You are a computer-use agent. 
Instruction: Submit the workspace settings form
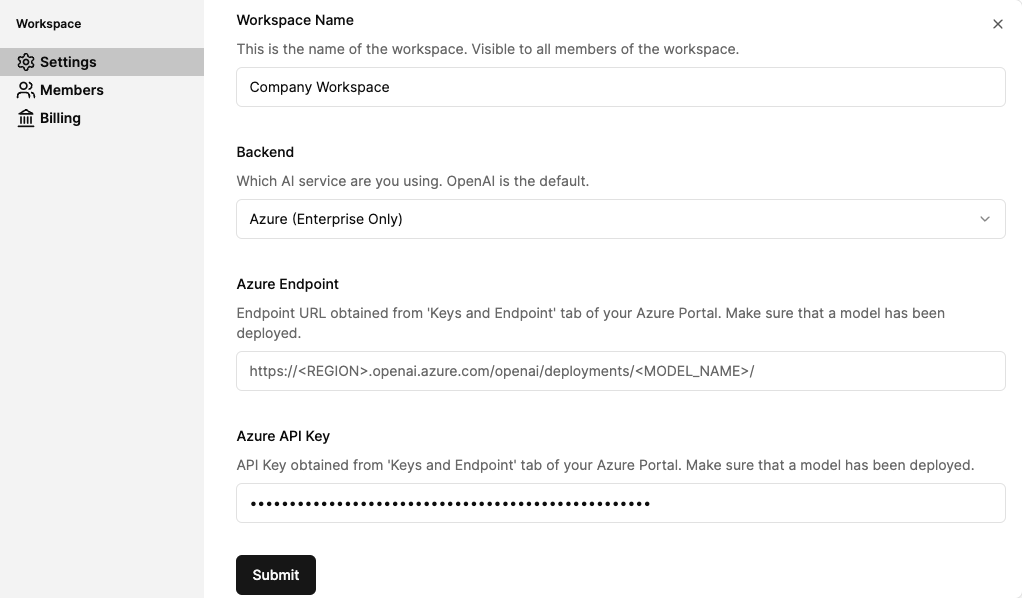[276, 575]
